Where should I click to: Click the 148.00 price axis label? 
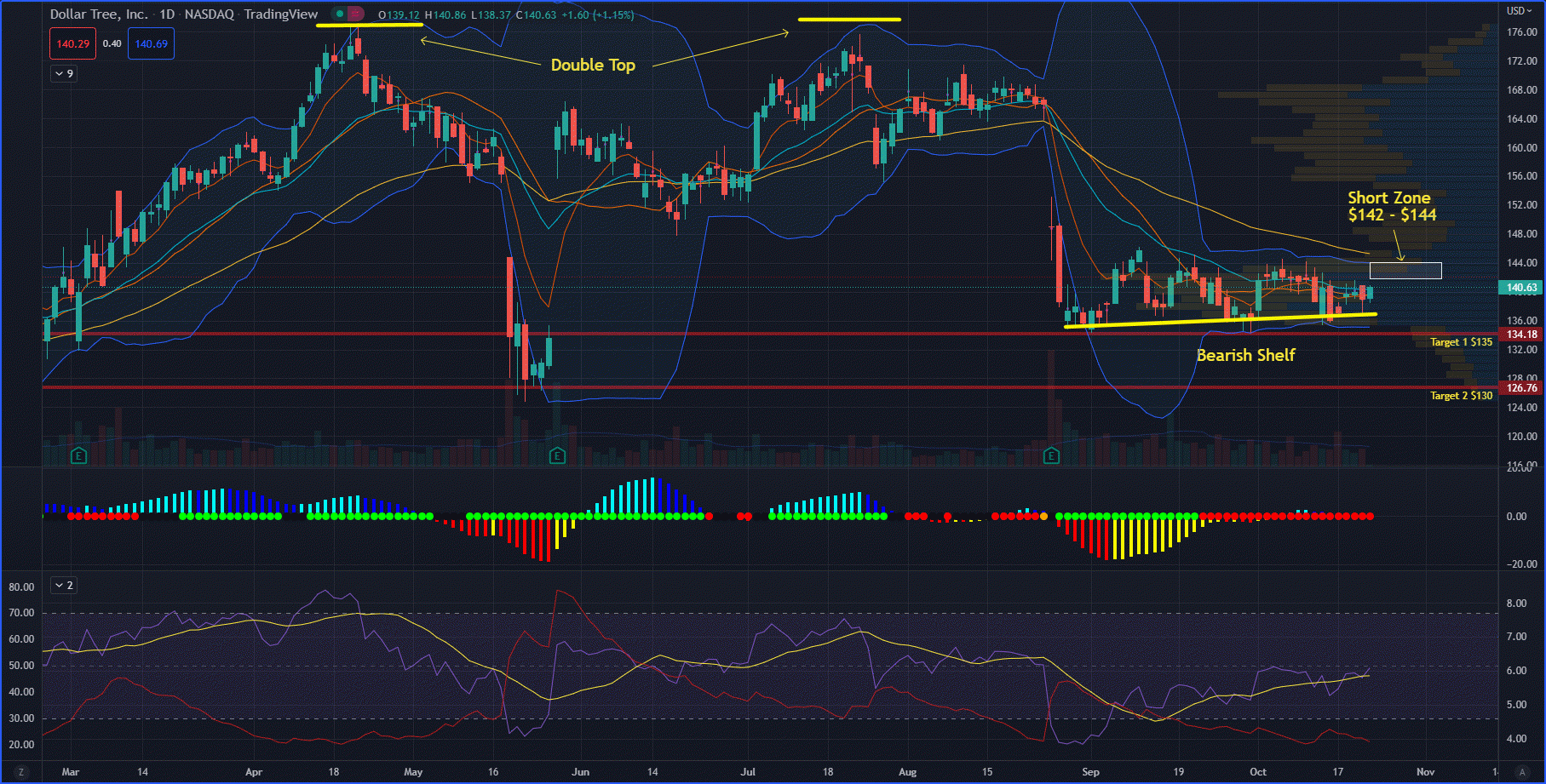[x=1521, y=234]
